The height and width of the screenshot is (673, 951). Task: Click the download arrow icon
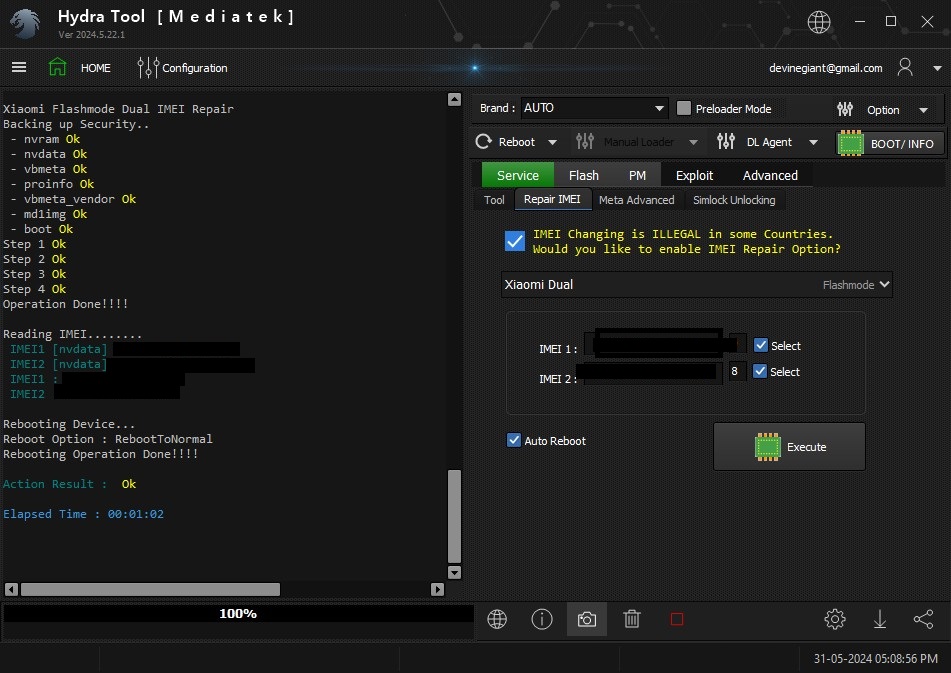(x=879, y=619)
